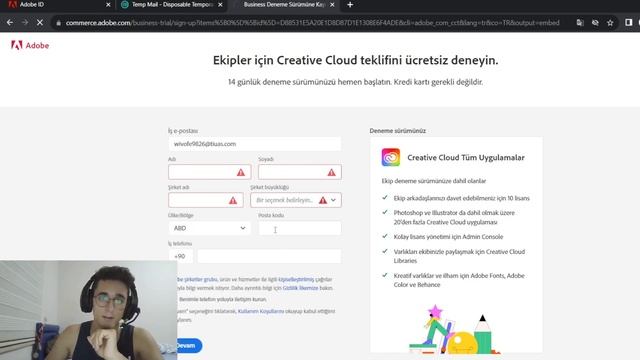Click the warning icon in Soyadı field

pos(331,172)
